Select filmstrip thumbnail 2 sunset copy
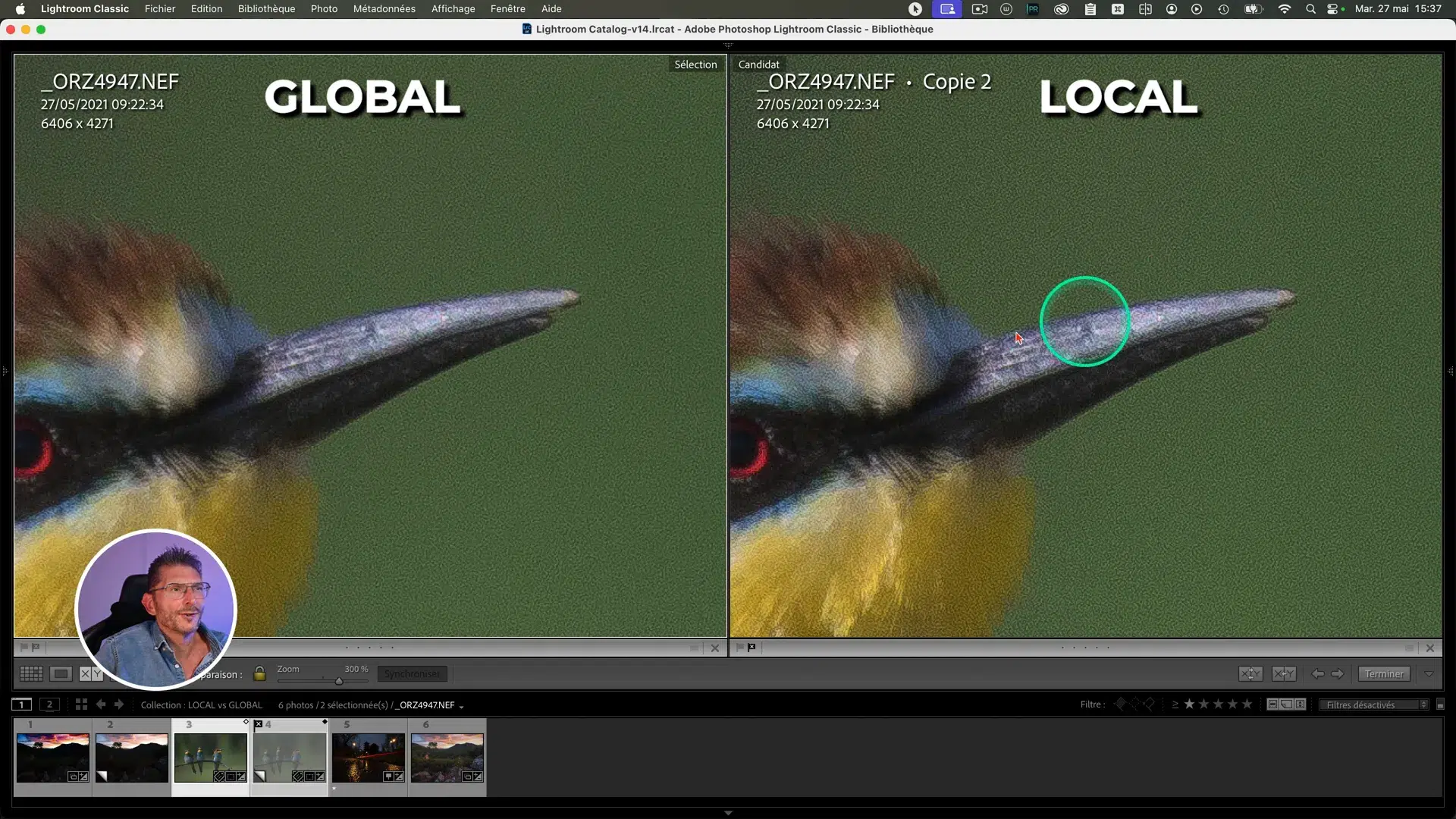The height and width of the screenshot is (819, 1456). [x=132, y=758]
